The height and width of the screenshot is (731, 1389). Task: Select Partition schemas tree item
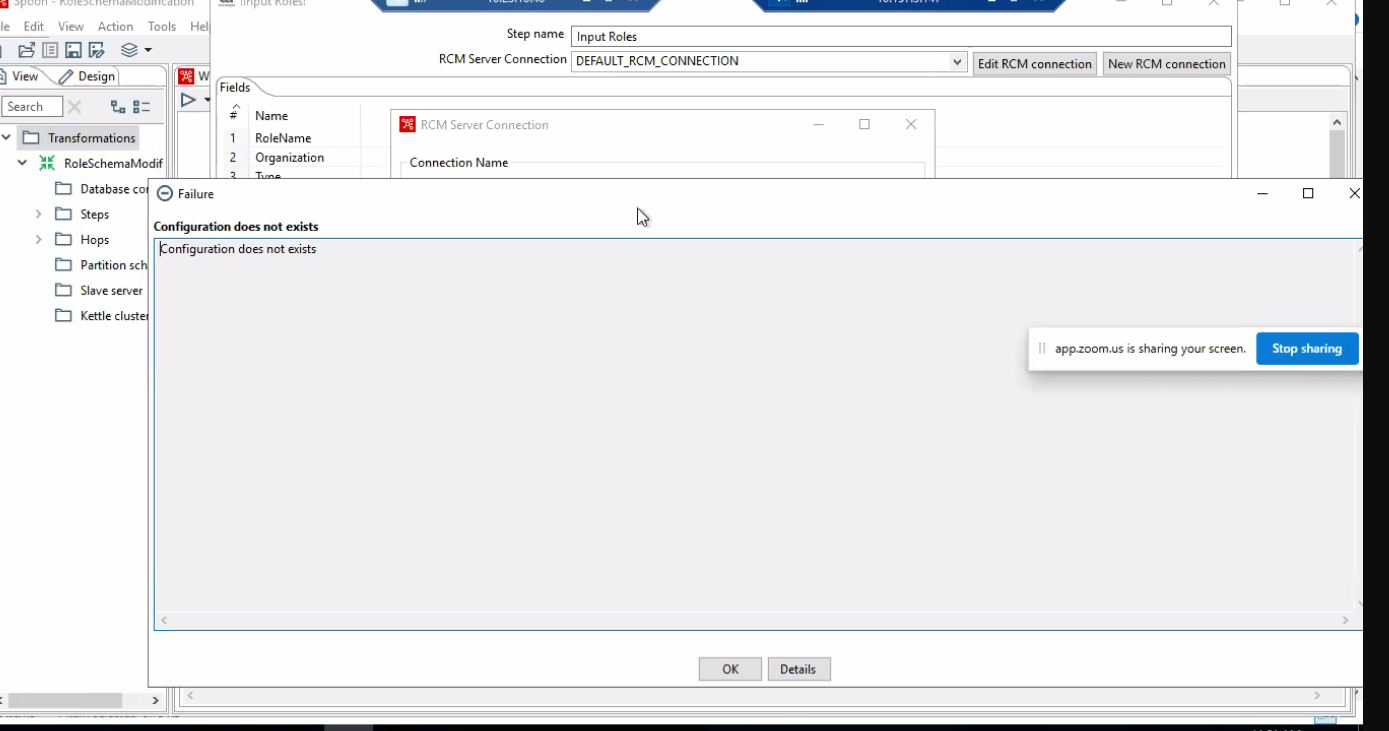pos(114,265)
